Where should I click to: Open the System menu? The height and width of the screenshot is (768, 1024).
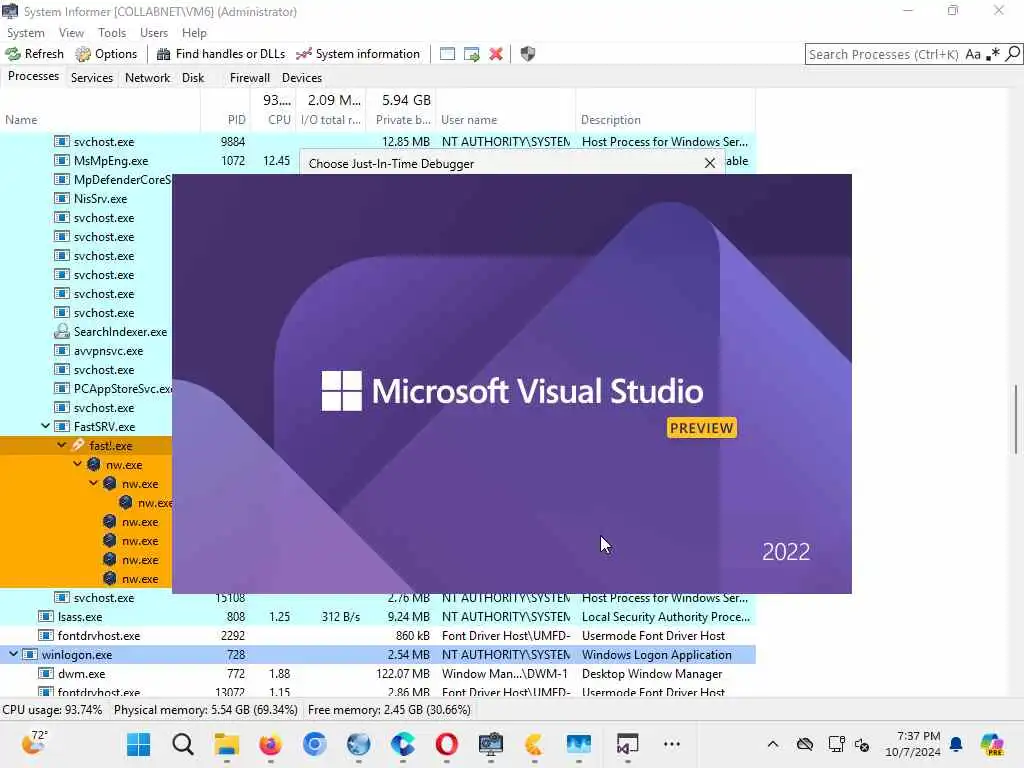click(x=26, y=33)
